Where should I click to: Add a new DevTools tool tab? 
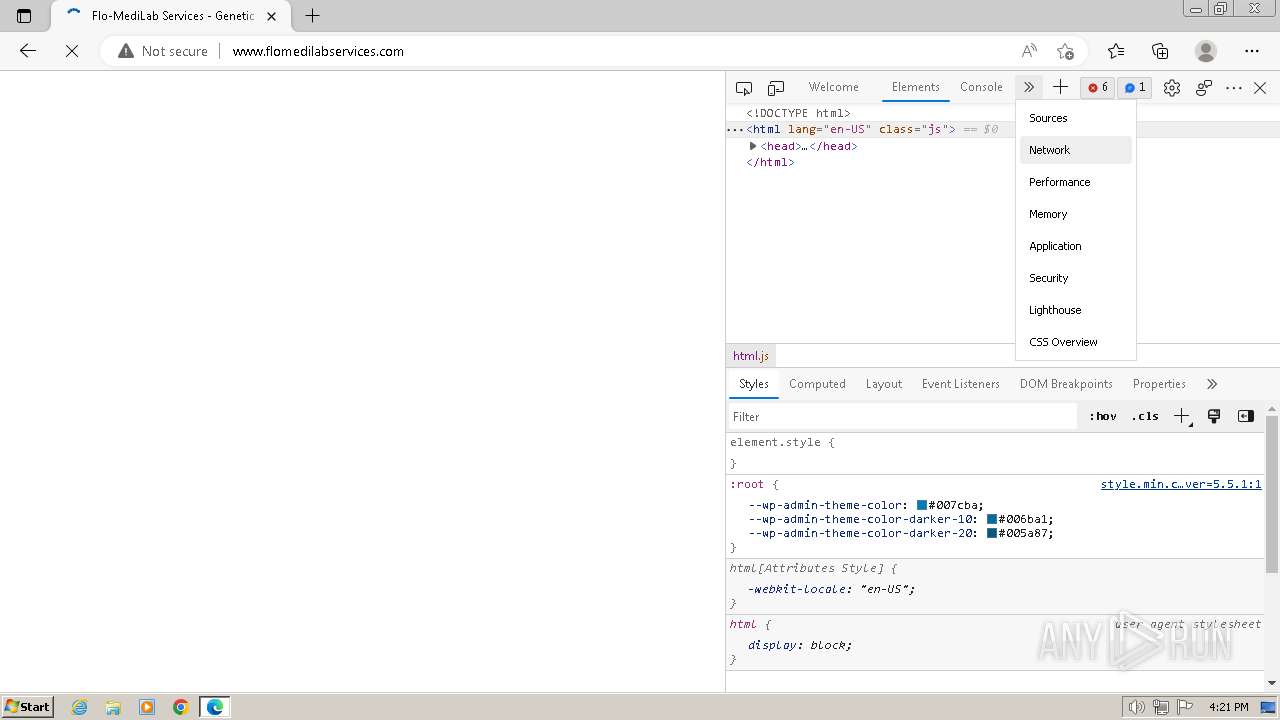click(x=1060, y=87)
